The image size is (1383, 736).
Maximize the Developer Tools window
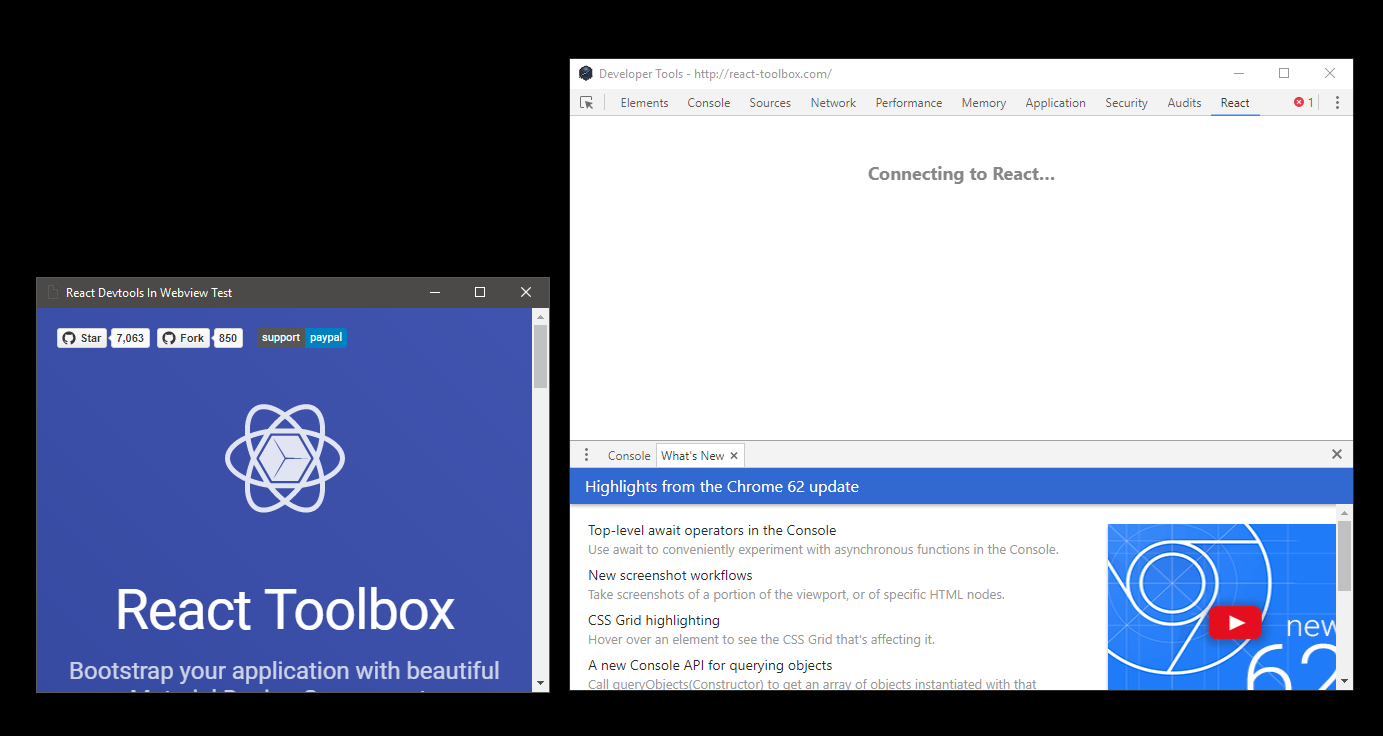[1284, 73]
